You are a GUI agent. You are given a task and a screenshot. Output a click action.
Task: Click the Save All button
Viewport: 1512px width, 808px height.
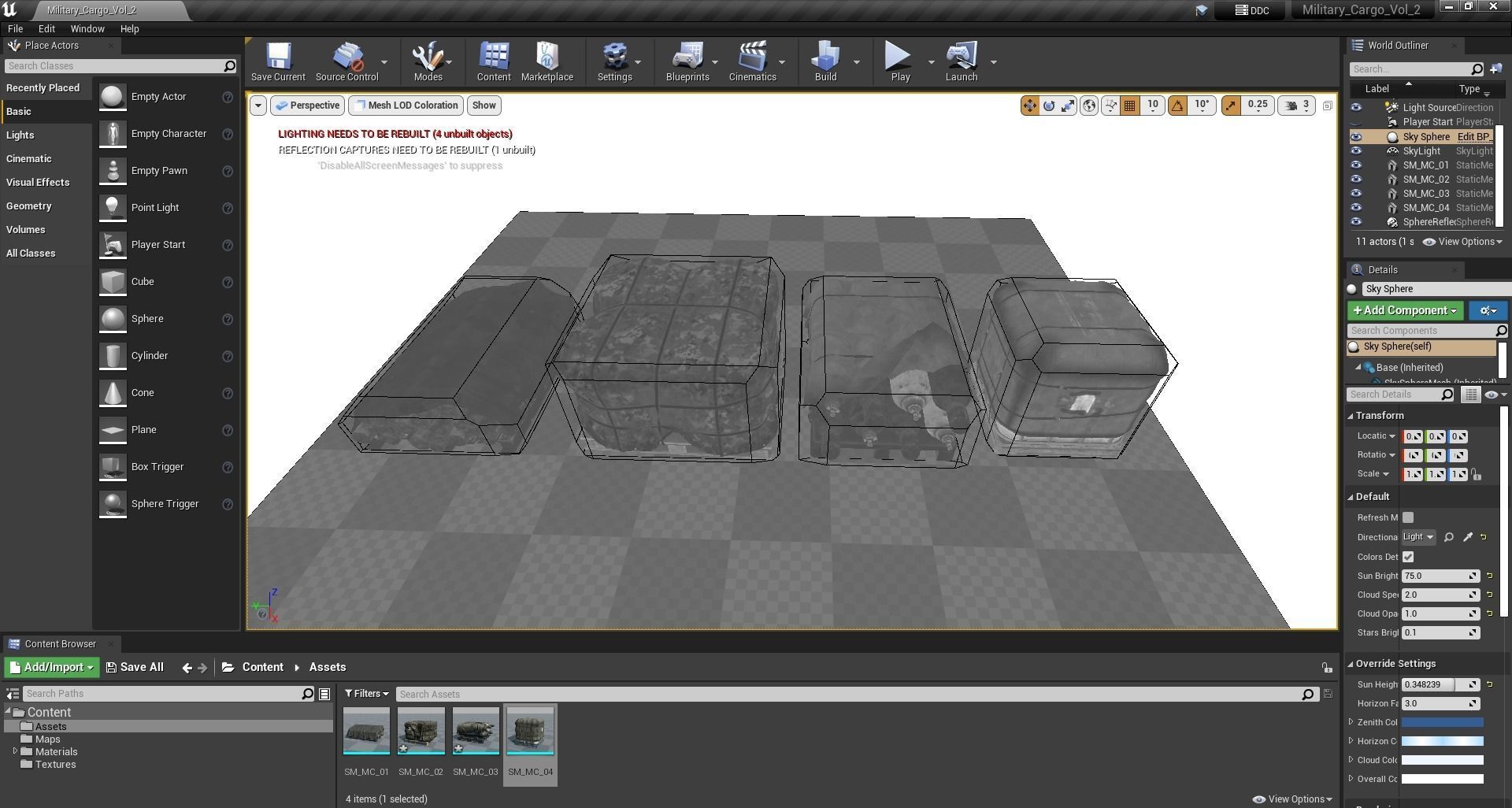(135, 668)
